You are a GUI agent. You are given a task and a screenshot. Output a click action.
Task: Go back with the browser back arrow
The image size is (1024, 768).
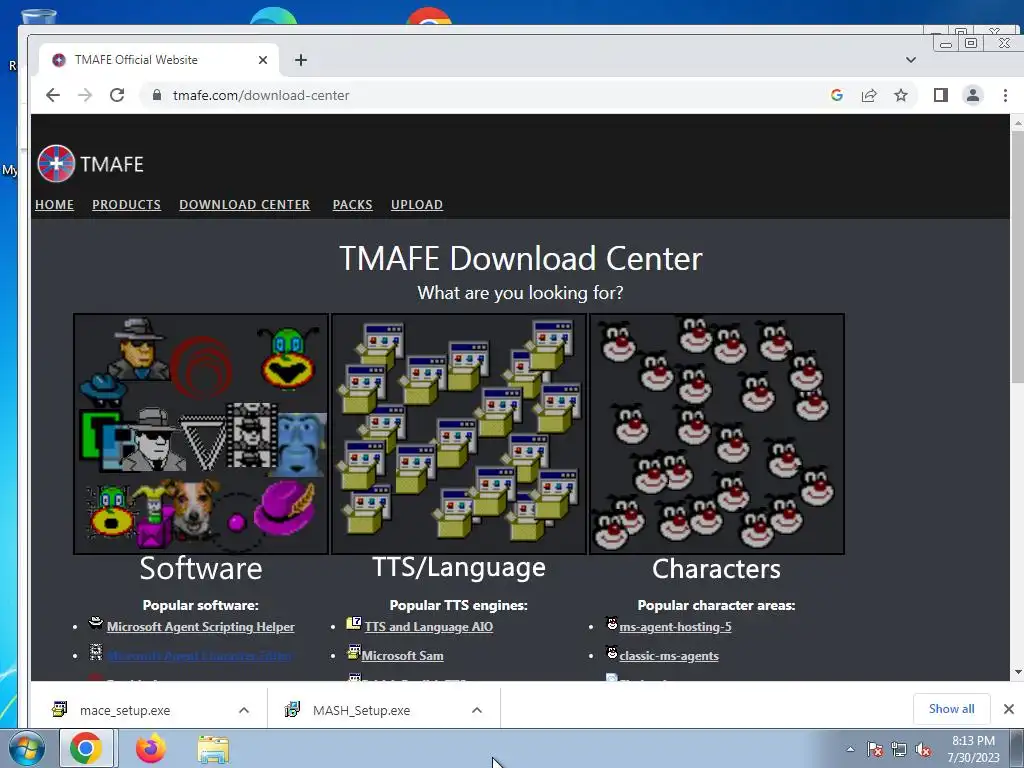click(x=53, y=95)
